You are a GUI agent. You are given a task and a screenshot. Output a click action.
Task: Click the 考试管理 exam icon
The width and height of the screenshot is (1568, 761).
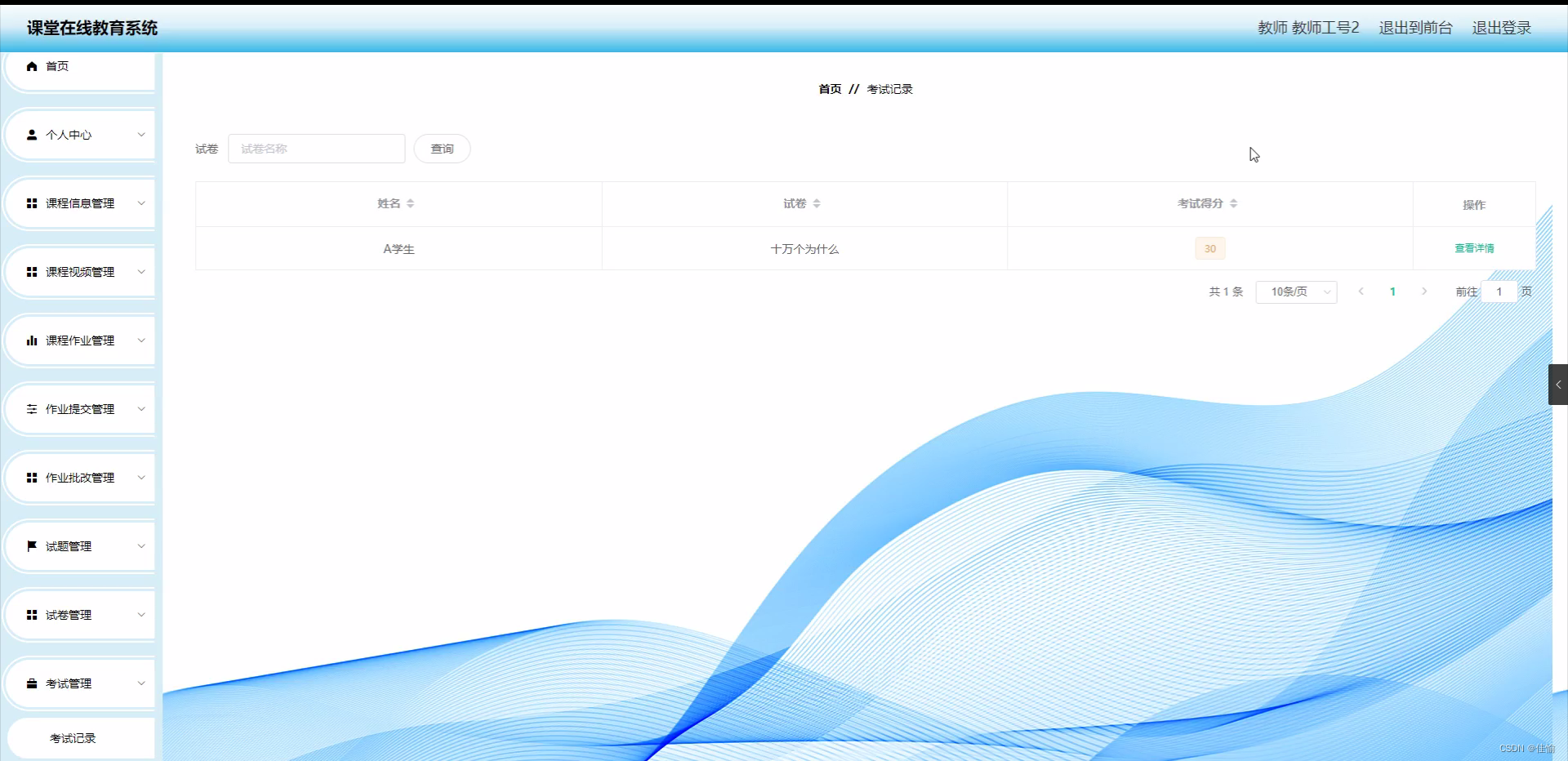(x=32, y=683)
